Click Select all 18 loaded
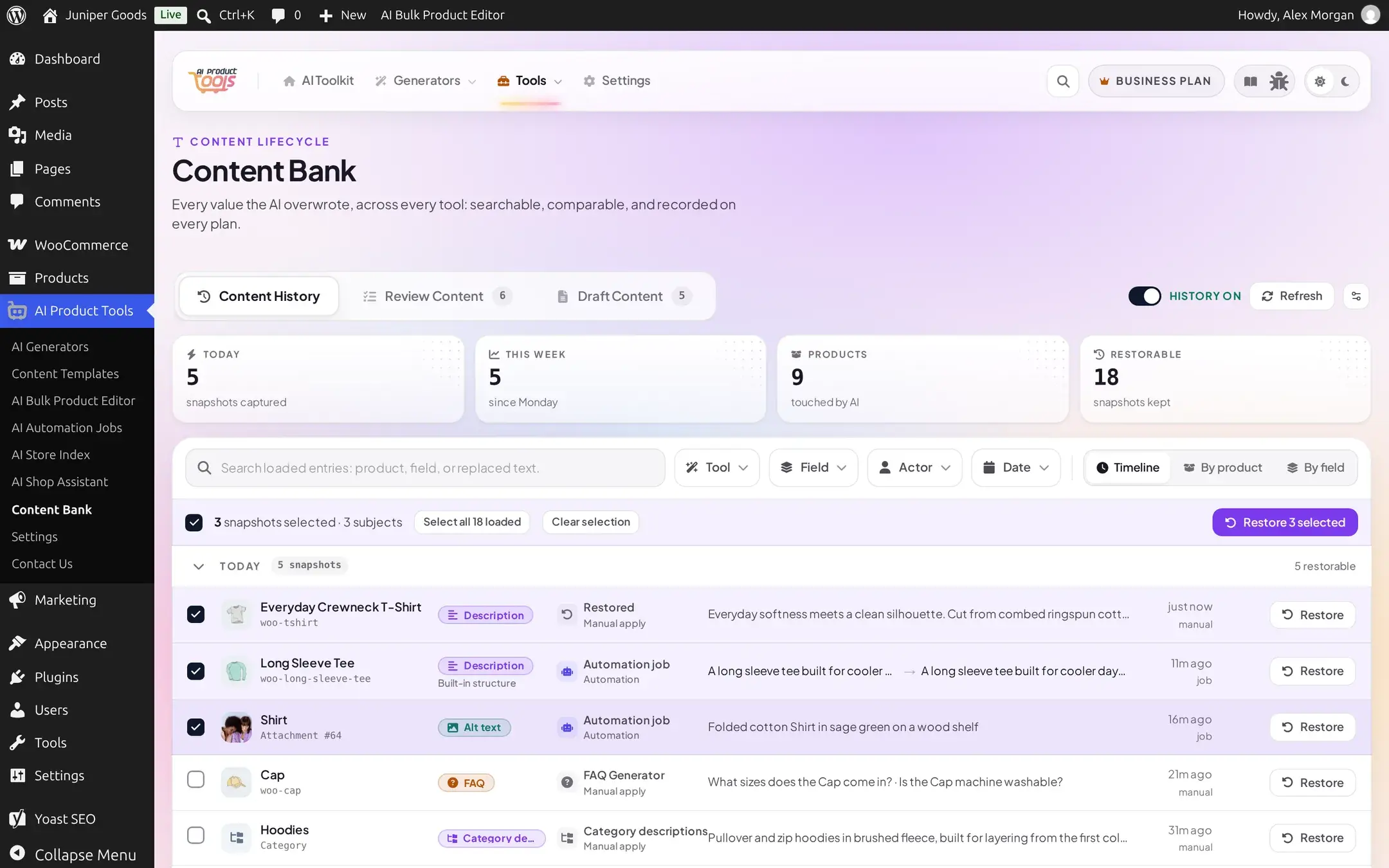The width and height of the screenshot is (1389, 868). [x=472, y=522]
